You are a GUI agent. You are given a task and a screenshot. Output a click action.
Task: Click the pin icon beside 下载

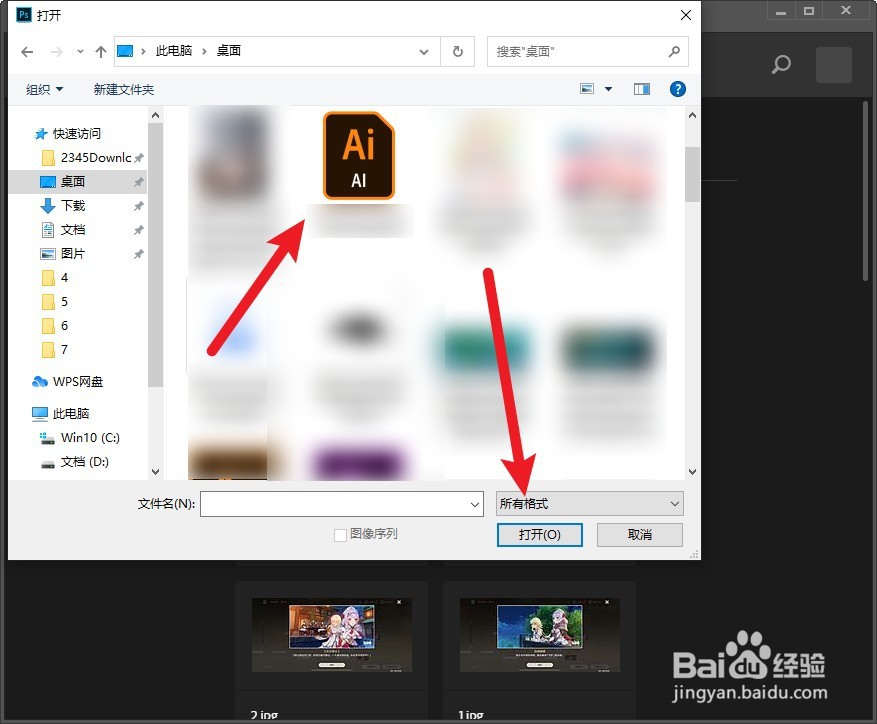click(138, 206)
